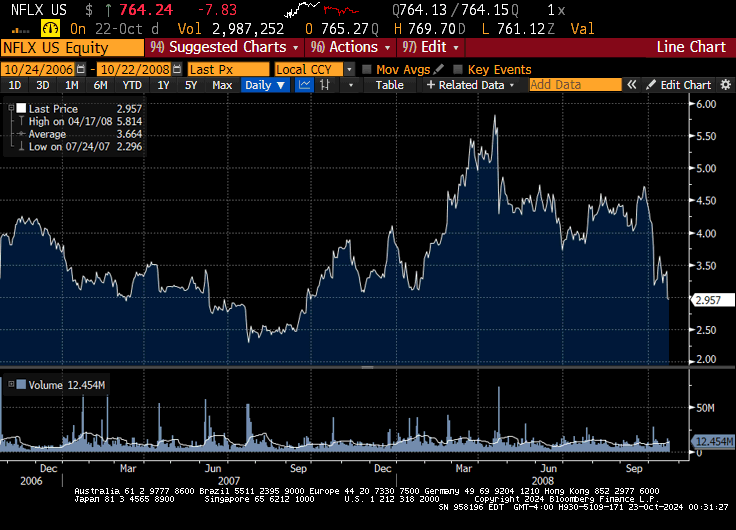736x530 pixels.
Task: Collapse the Last Price legend box
Action: coord(11,108)
